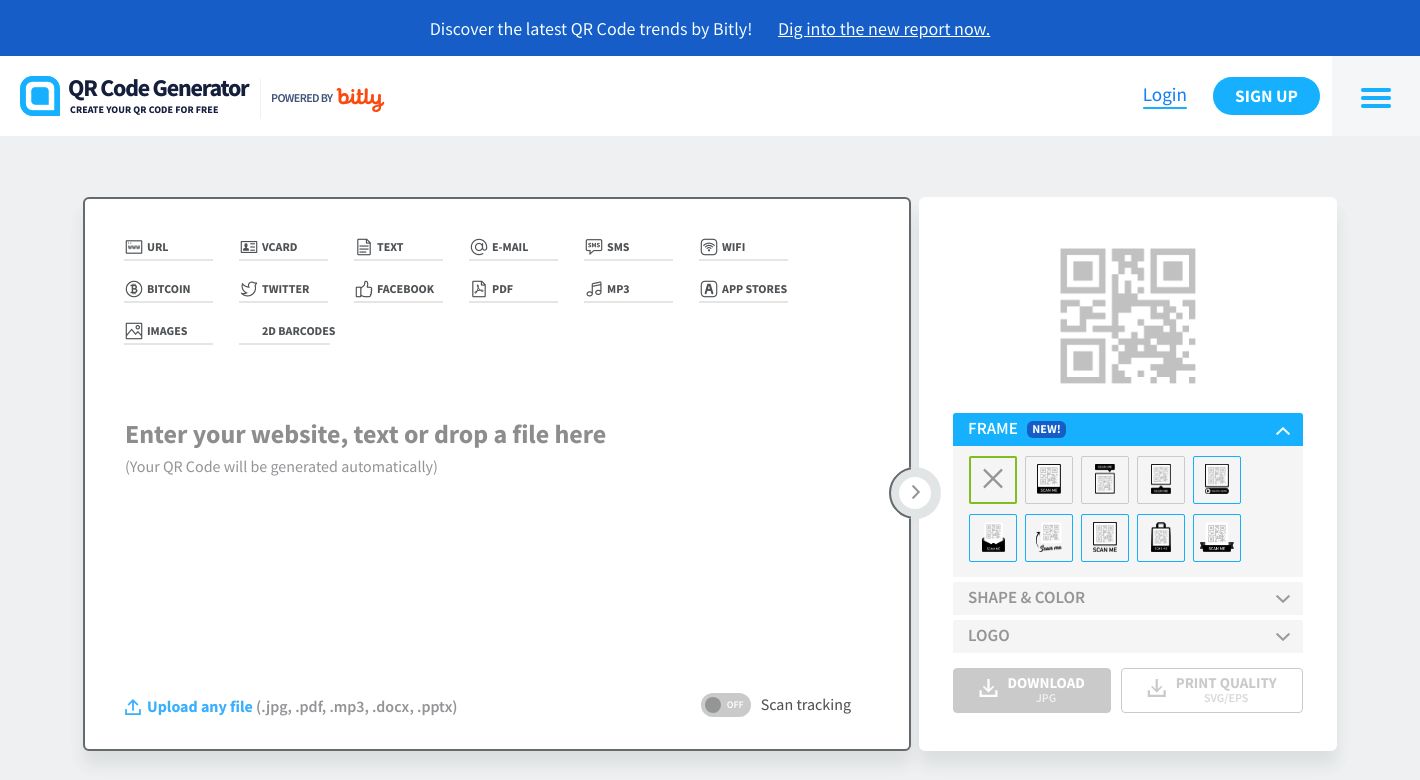Choose frame with speech bubble label on top
Viewport: 1420px width, 780px height.
click(1105, 480)
